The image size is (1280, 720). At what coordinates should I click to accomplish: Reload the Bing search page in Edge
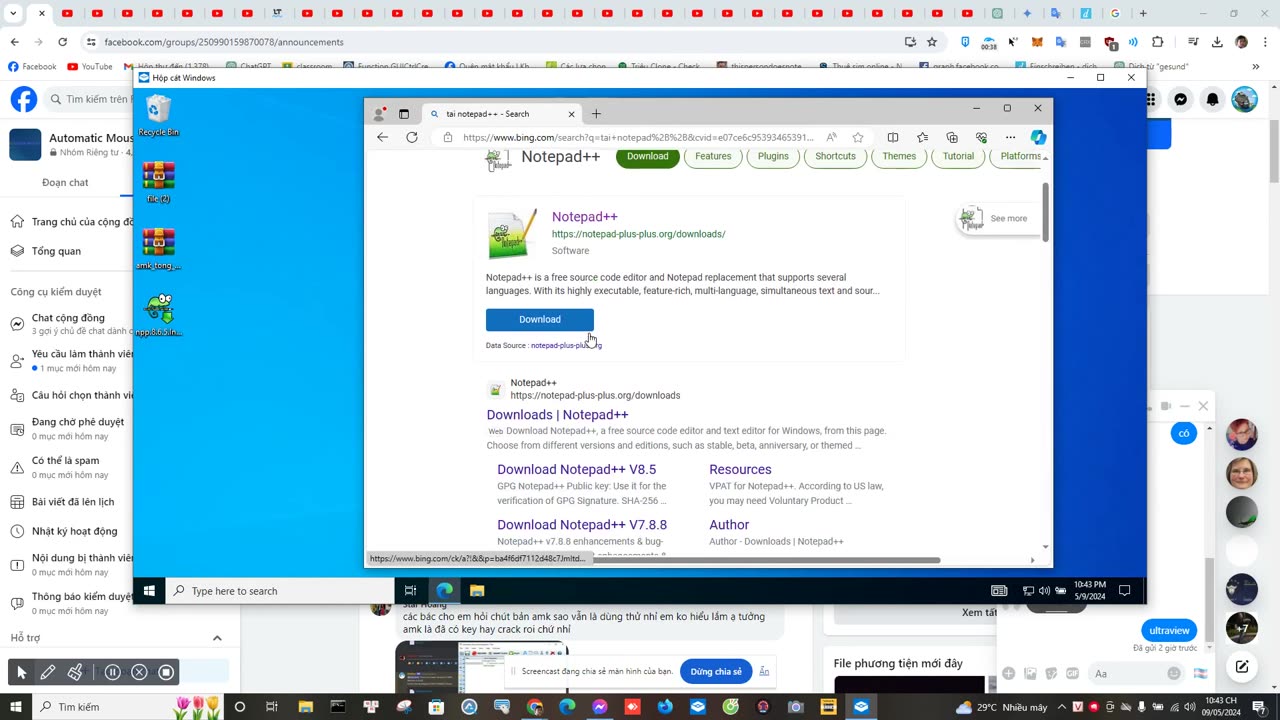pos(412,137)
